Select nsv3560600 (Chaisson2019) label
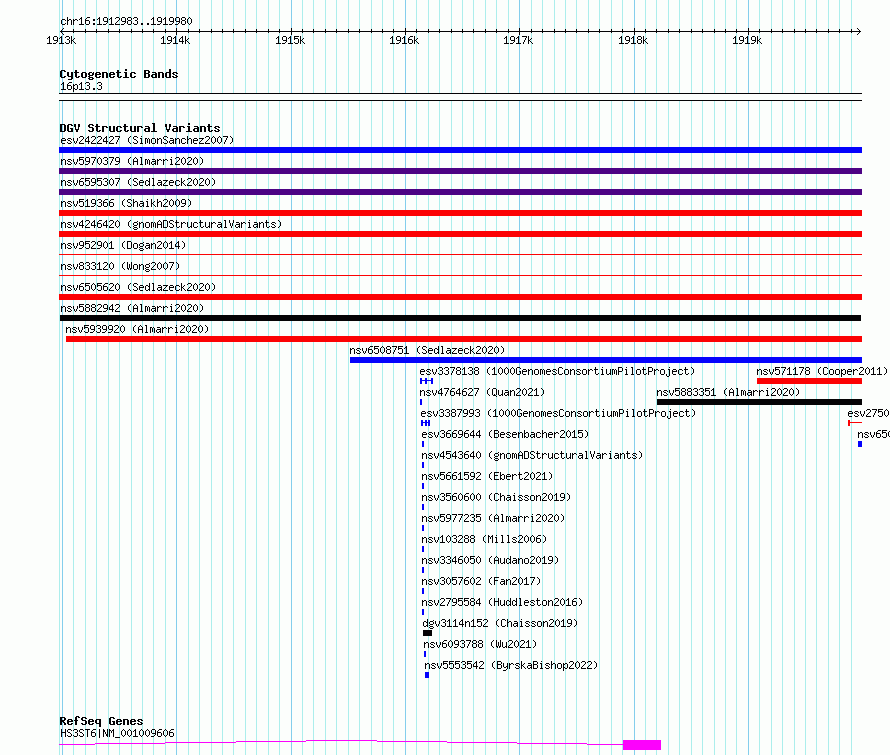Screen dimensions: 890x755 click(x=496, y=497)
